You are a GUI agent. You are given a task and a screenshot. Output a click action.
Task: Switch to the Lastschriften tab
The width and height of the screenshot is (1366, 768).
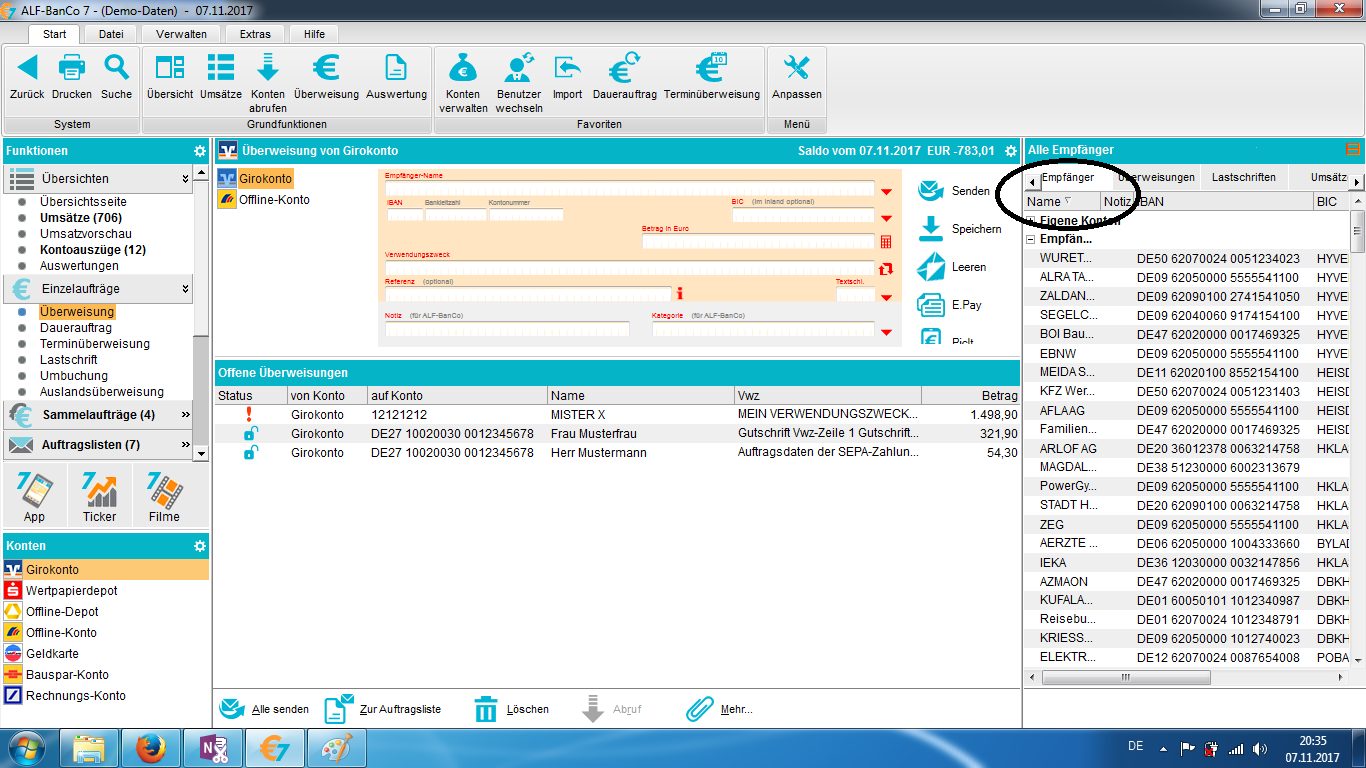coord(1244,178)
